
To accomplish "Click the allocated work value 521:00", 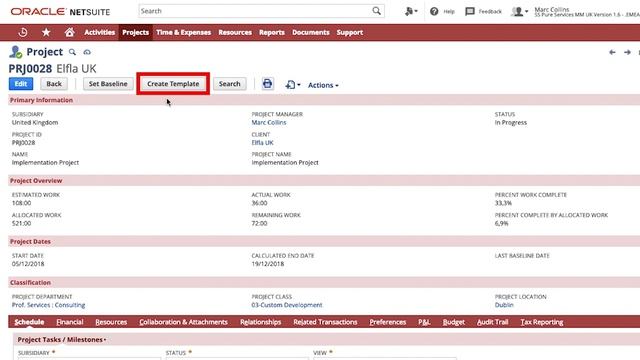I will pos(21,223).
